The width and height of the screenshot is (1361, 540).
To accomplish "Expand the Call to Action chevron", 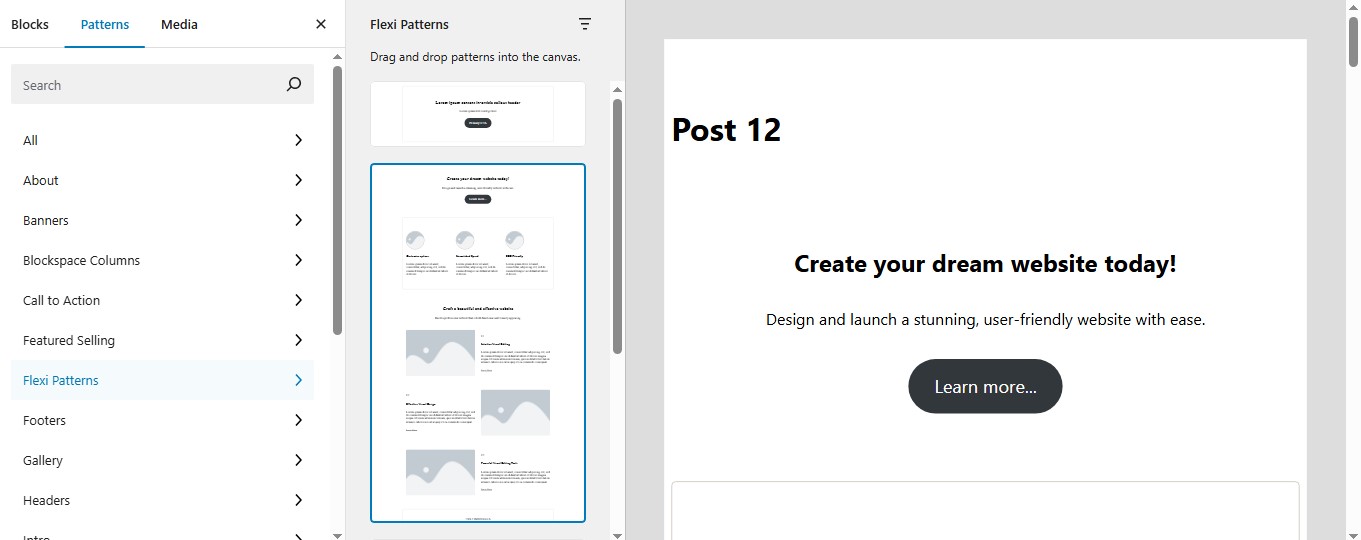I will pos(298,300).
